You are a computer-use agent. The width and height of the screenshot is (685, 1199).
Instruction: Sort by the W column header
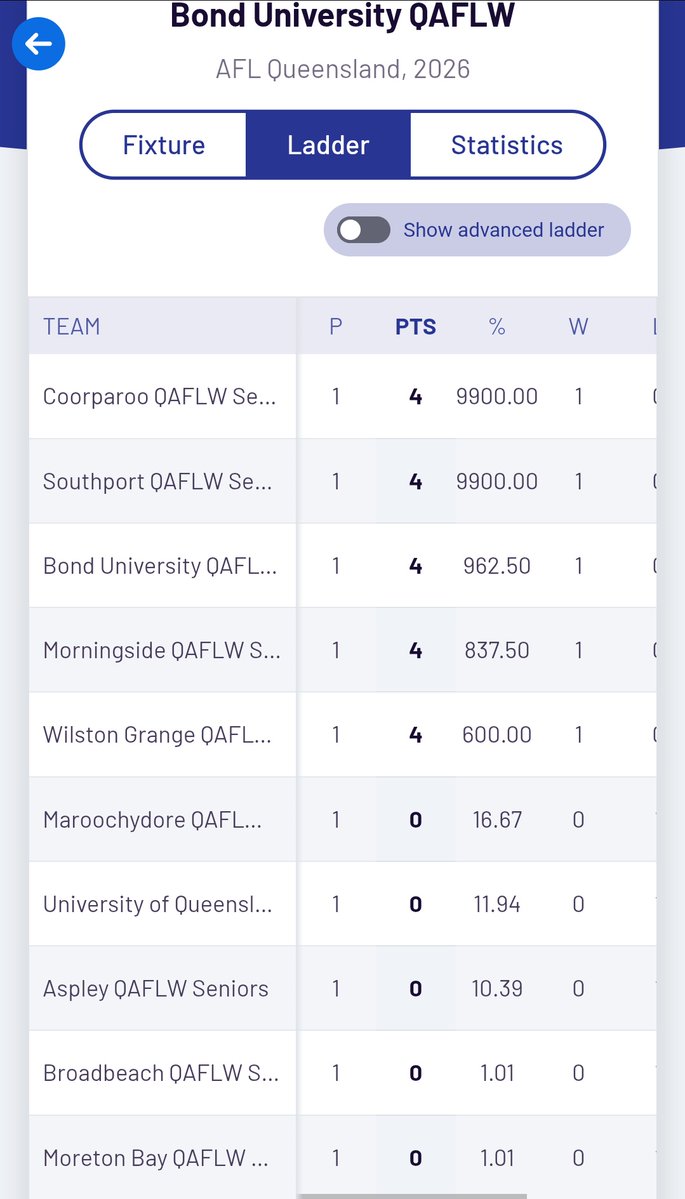point(578,327)
